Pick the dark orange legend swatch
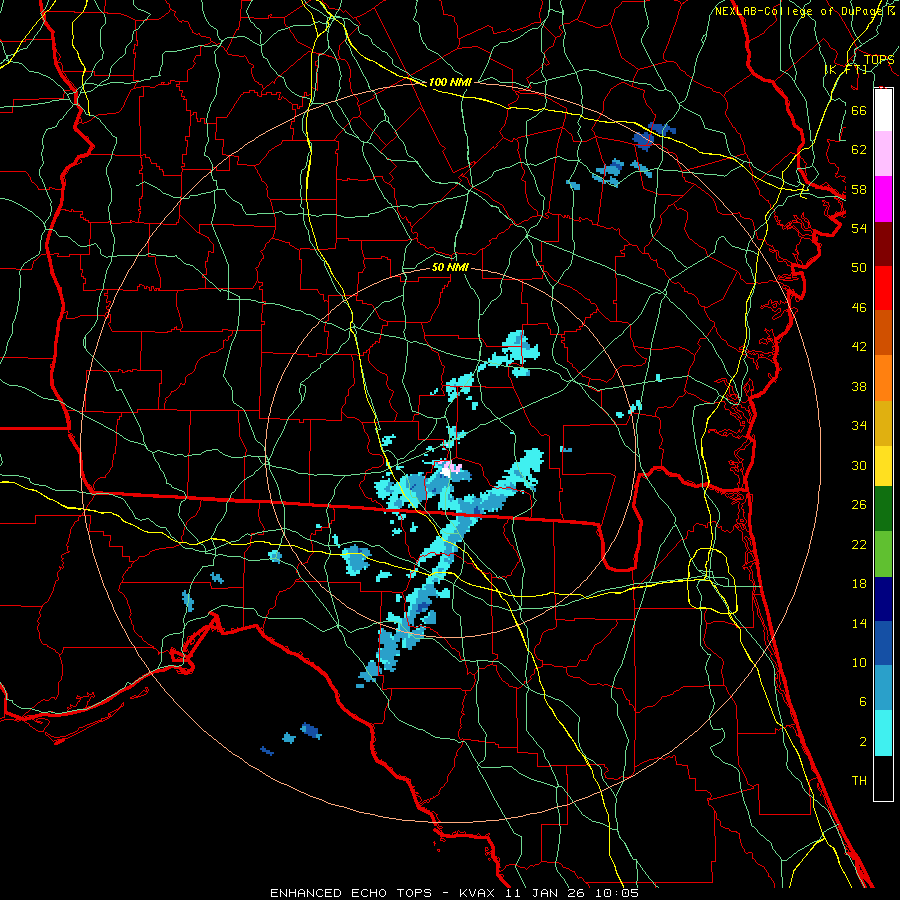900x900 pixels. point(883,333)
